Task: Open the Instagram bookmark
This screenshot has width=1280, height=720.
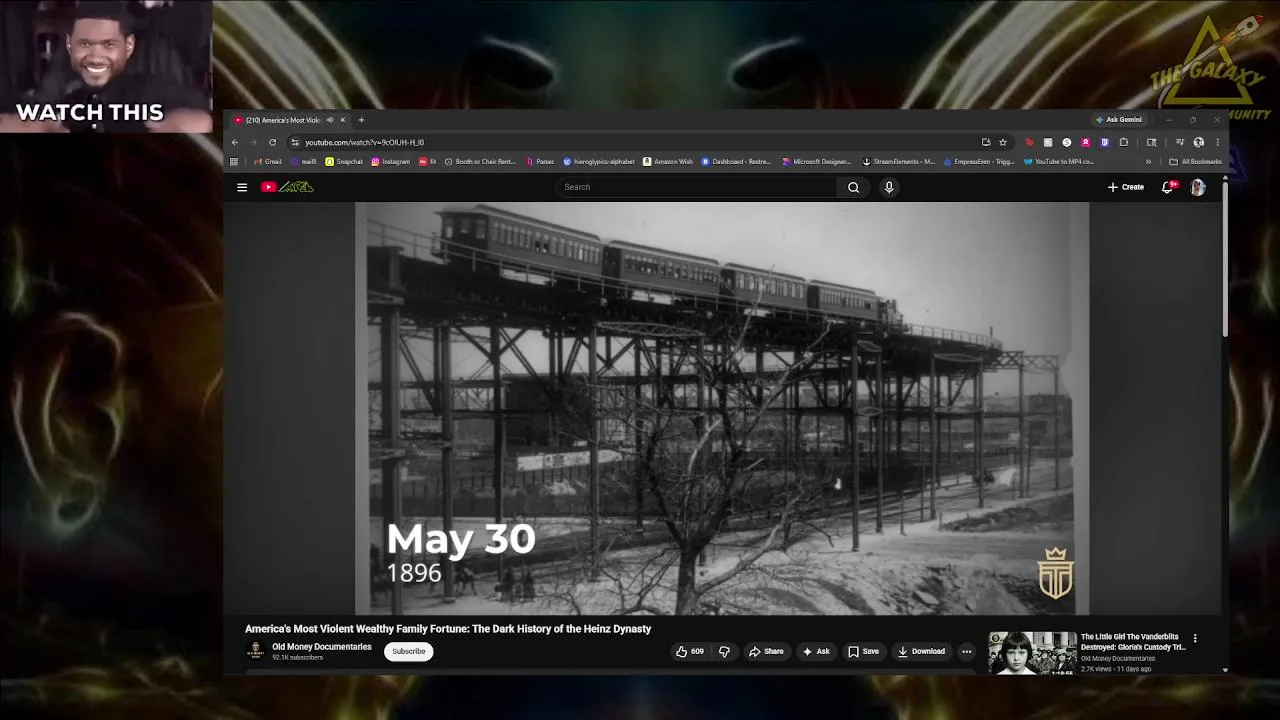Action: 391,162
